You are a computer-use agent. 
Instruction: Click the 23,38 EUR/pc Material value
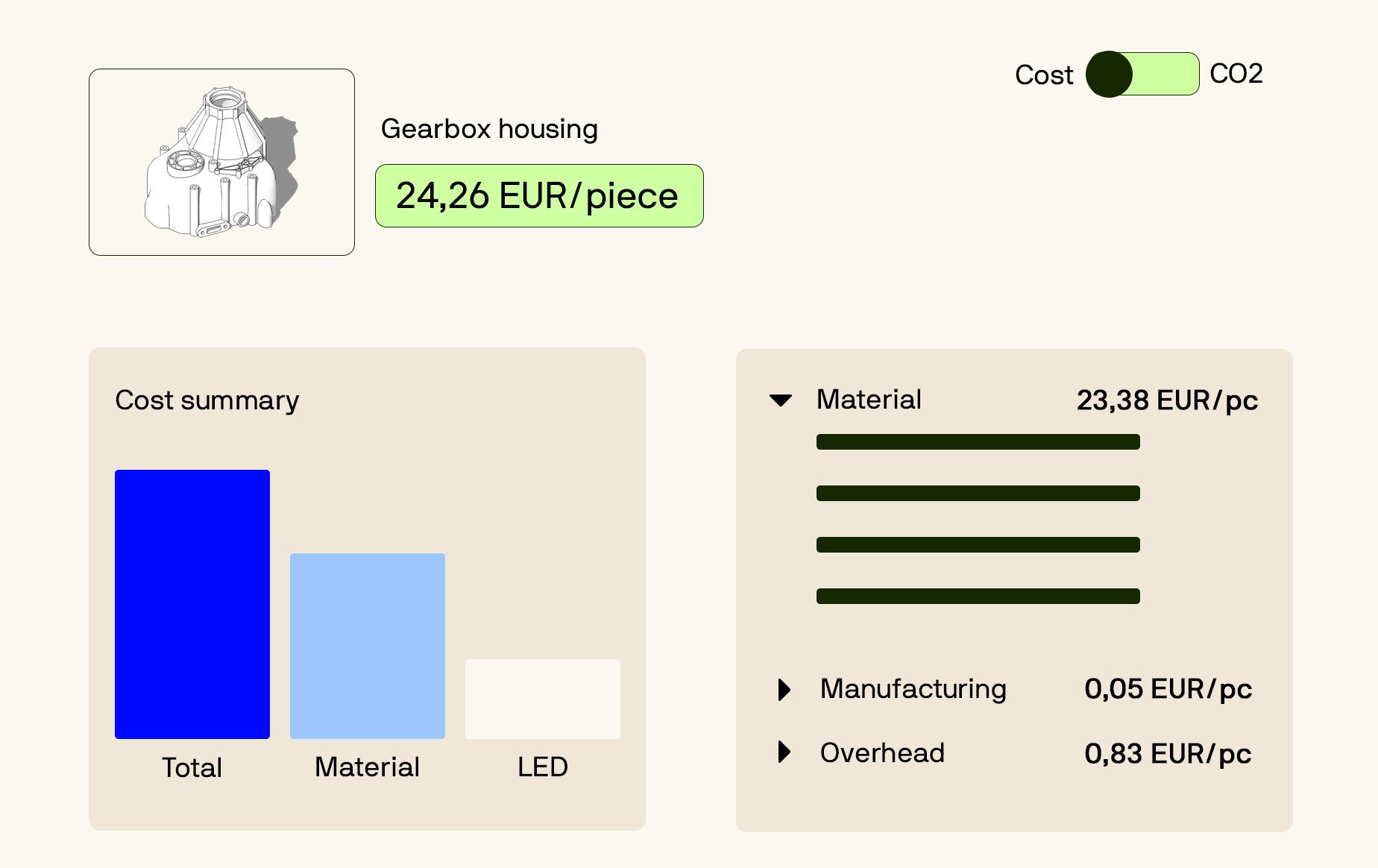coord(1167,400)
